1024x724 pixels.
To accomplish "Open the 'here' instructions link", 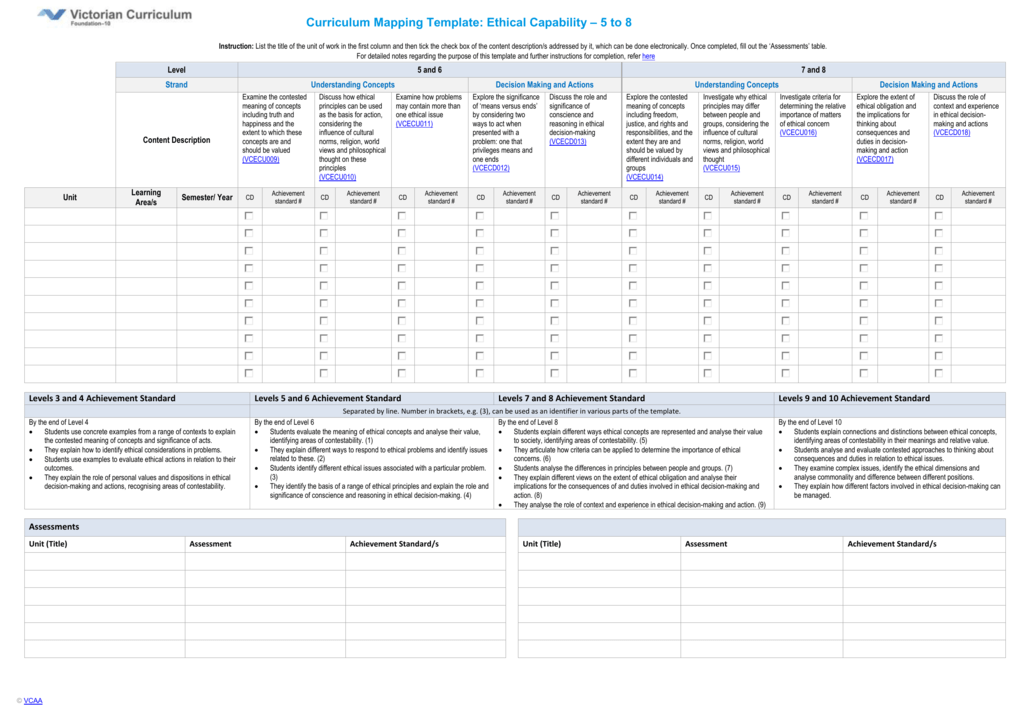I will (648, 56).
